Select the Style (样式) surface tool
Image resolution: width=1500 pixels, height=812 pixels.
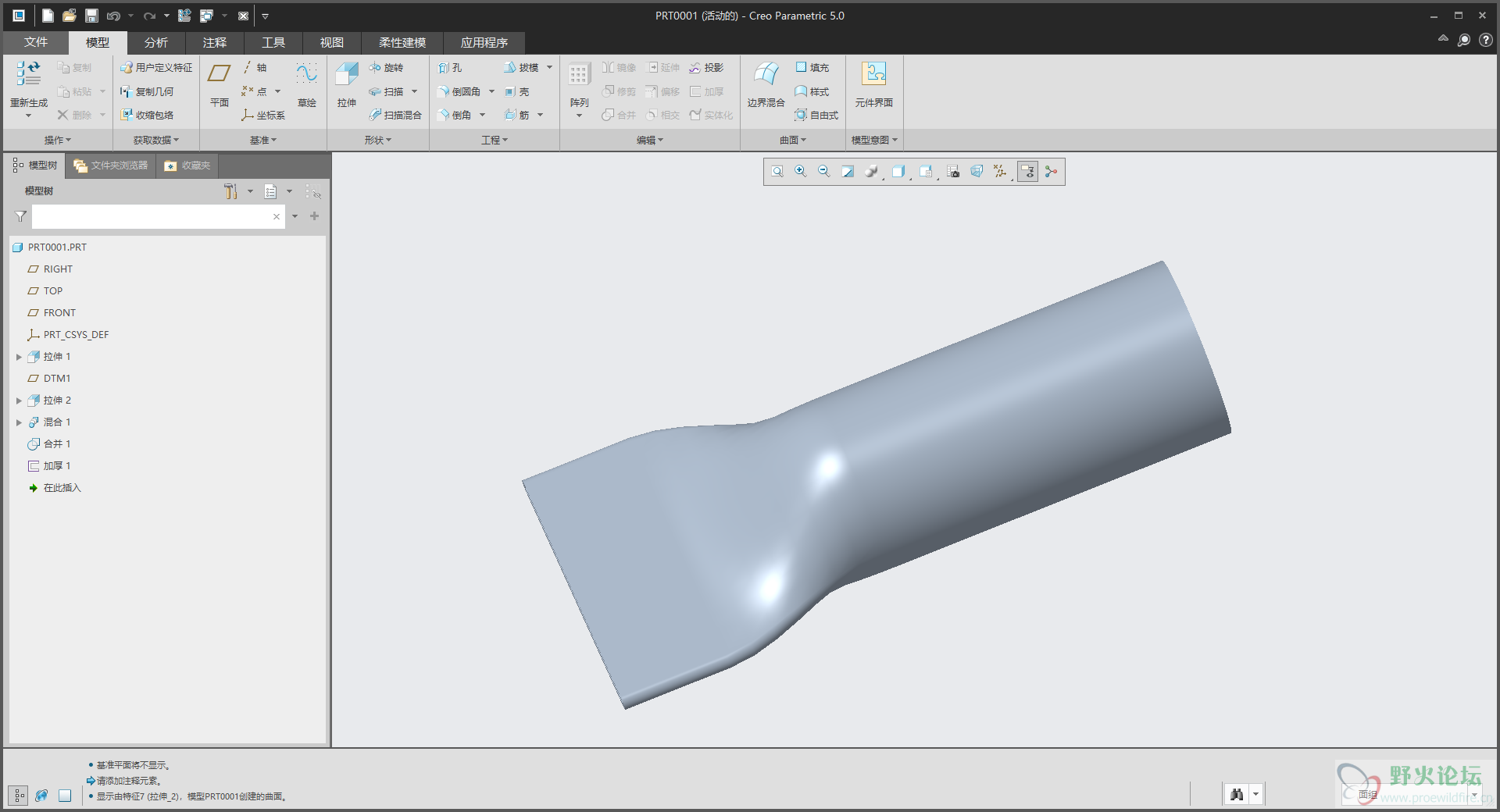coord(812,91)
